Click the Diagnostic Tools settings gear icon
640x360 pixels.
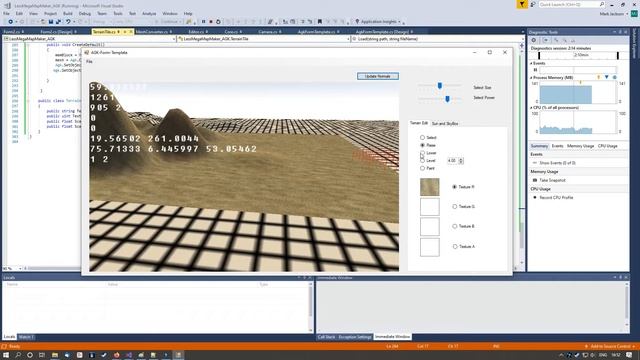pos(533,40)
